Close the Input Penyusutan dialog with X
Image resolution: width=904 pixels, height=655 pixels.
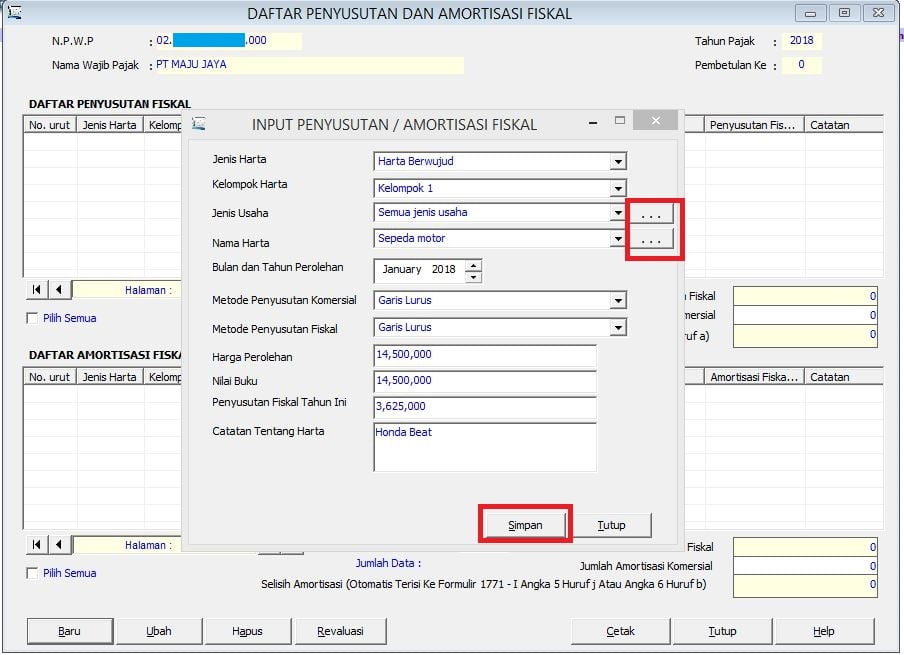tap(656, 121)
